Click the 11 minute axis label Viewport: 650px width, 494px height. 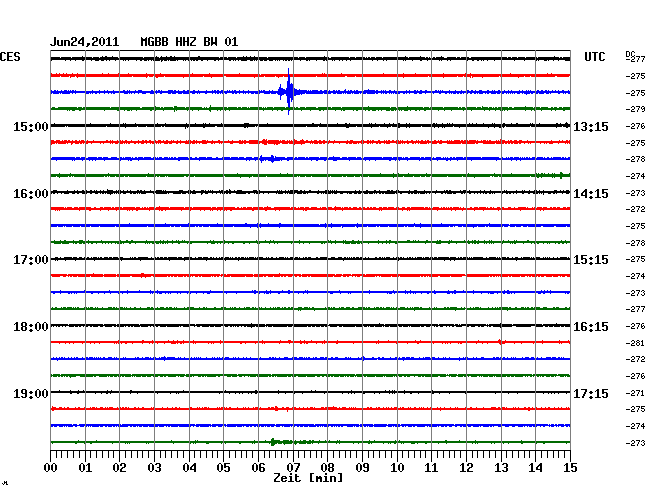point(431,467)
